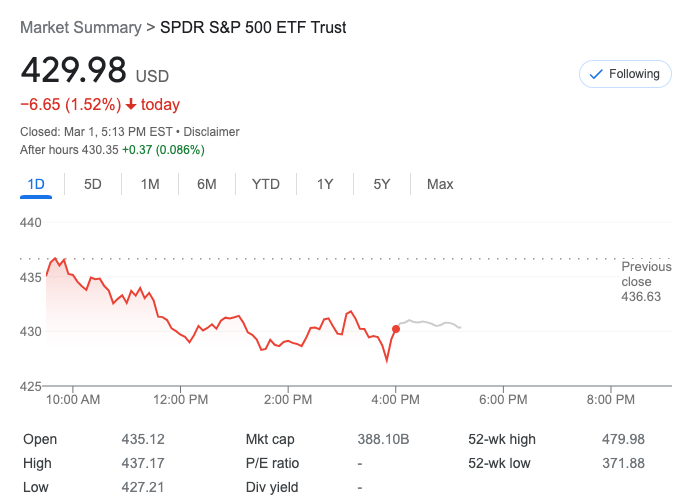Click the 429.98 price figure

74,71
